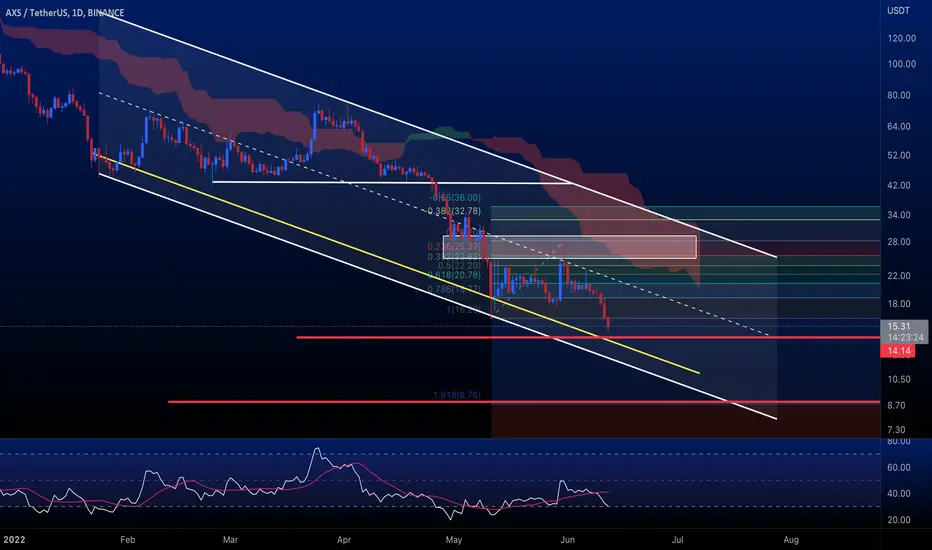Click the 120.00 price axis value
This screenshot has height=550, width=932.
902,38
